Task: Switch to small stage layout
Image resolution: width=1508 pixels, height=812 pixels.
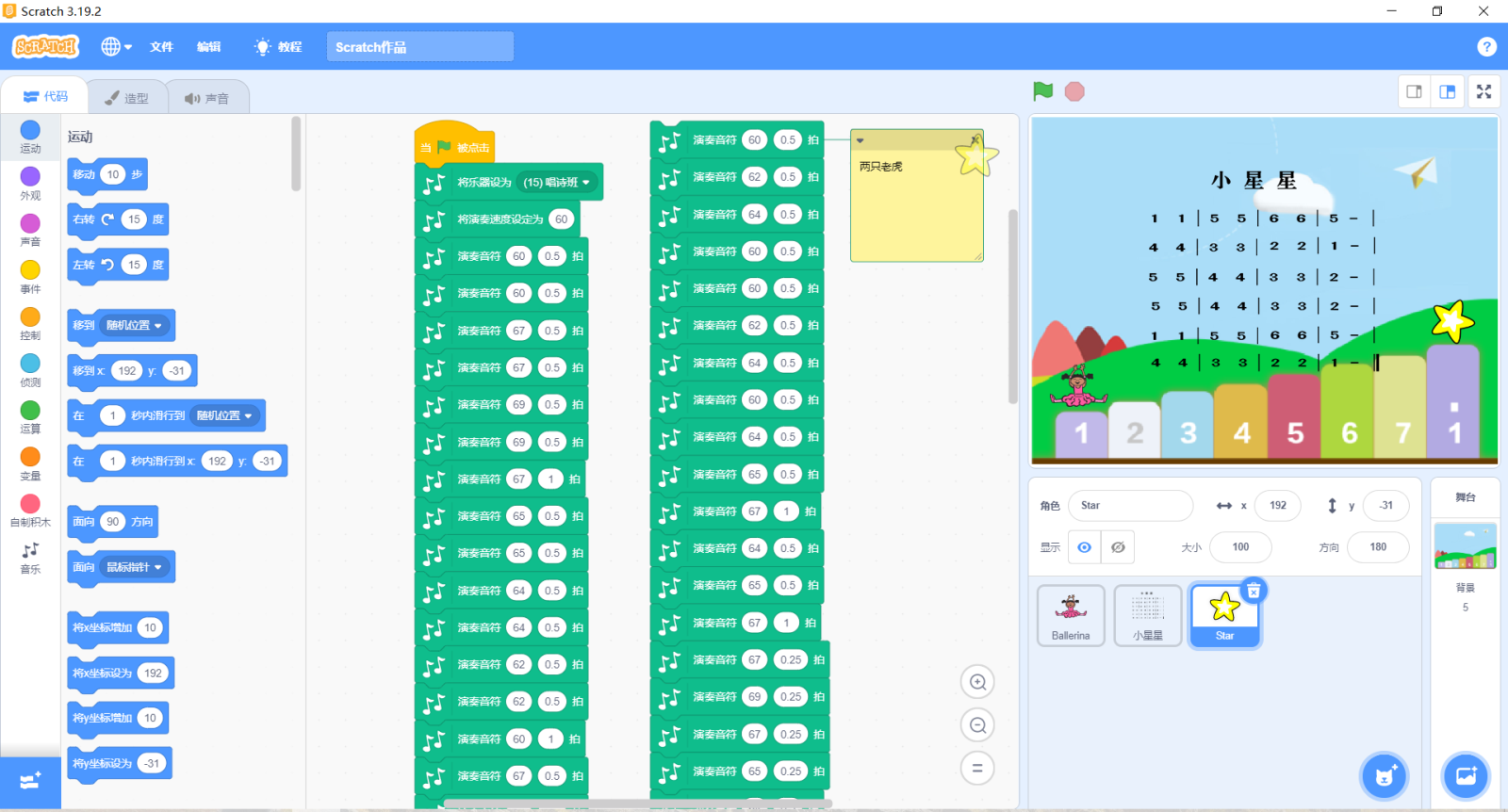Action: [x=1414, y=91]
